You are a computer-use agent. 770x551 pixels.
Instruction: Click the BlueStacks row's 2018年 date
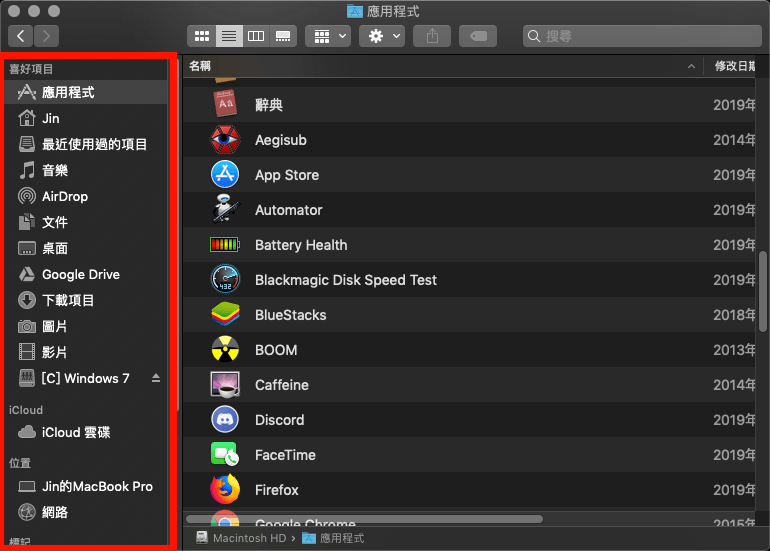coord(734,315)
